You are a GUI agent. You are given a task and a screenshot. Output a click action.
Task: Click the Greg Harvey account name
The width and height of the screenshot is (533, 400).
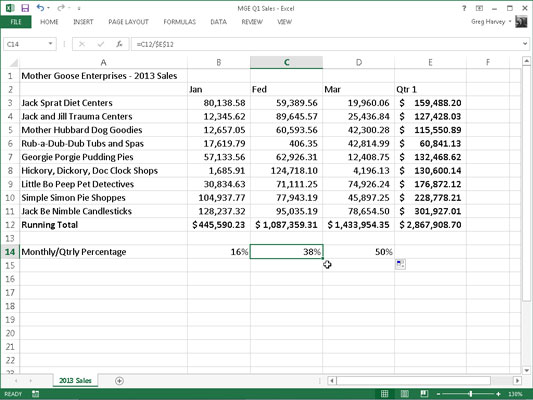[x=488, y=21]
